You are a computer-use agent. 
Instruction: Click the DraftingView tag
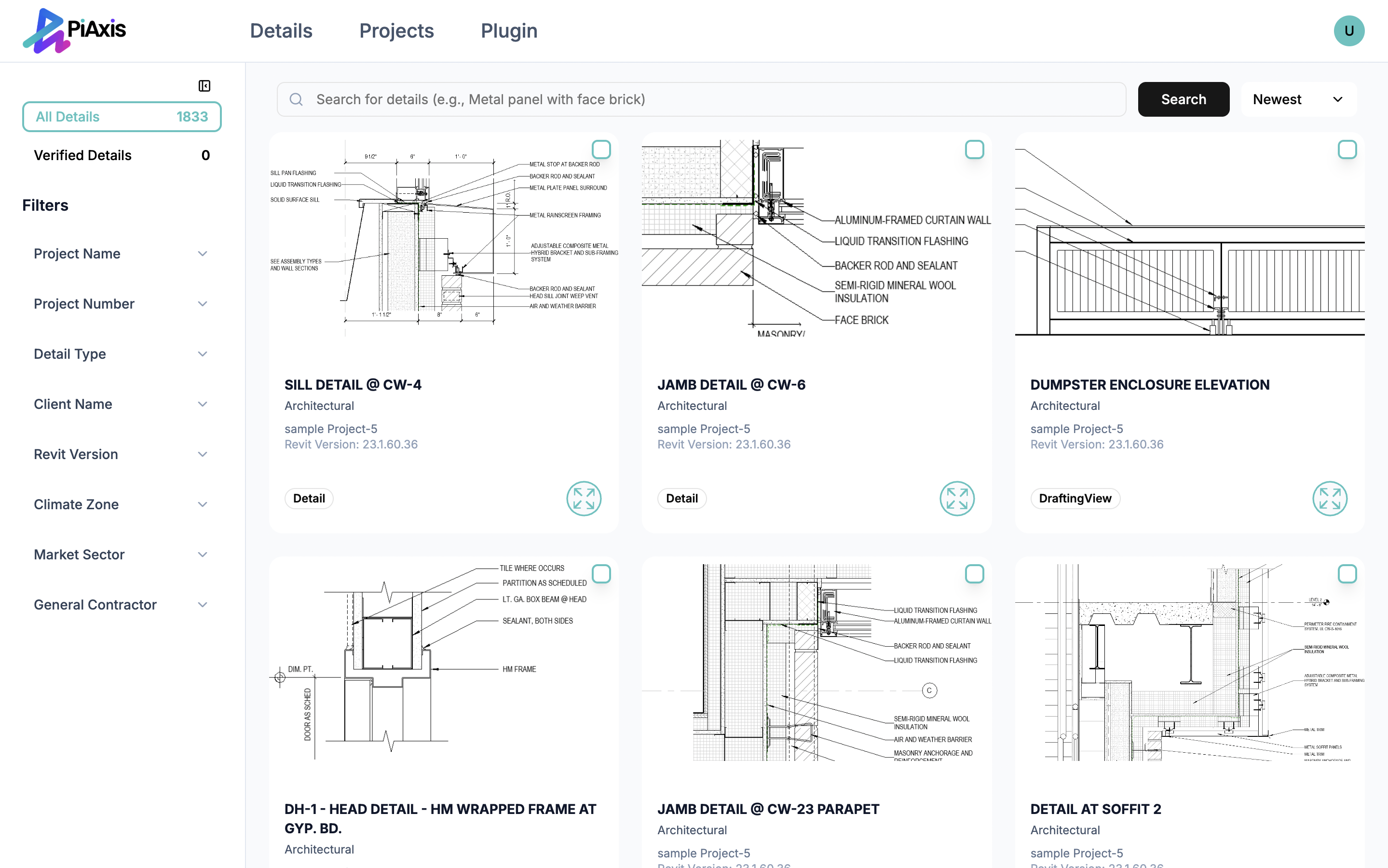pos(1075,498)
